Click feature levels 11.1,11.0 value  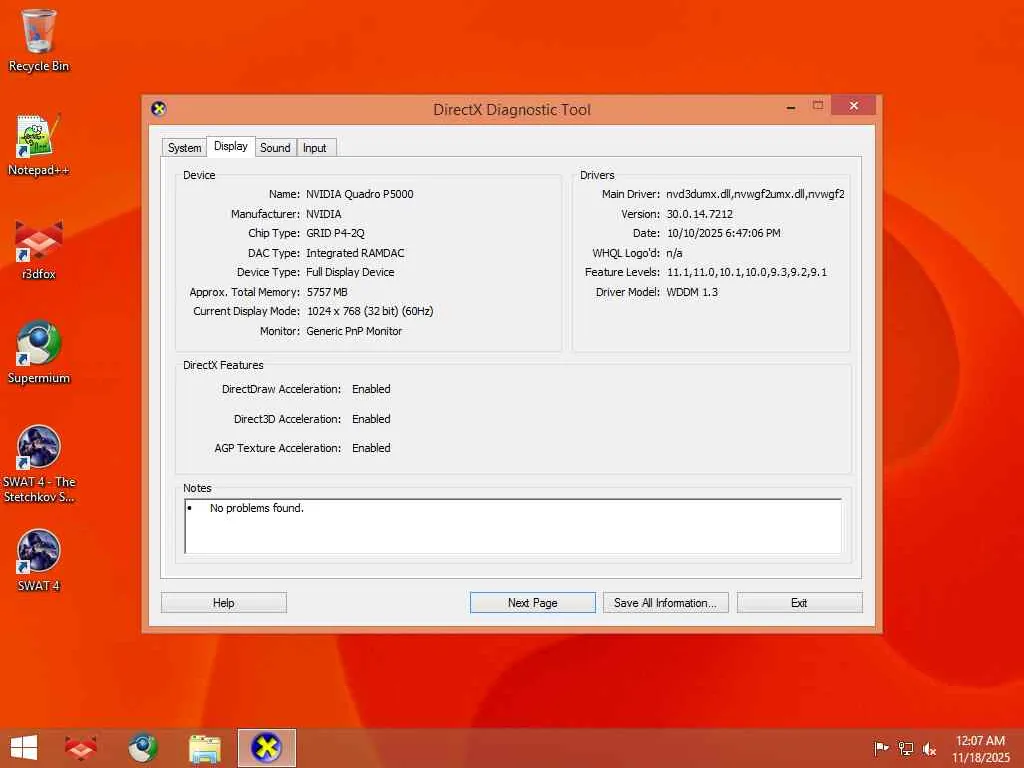point(746,272)
